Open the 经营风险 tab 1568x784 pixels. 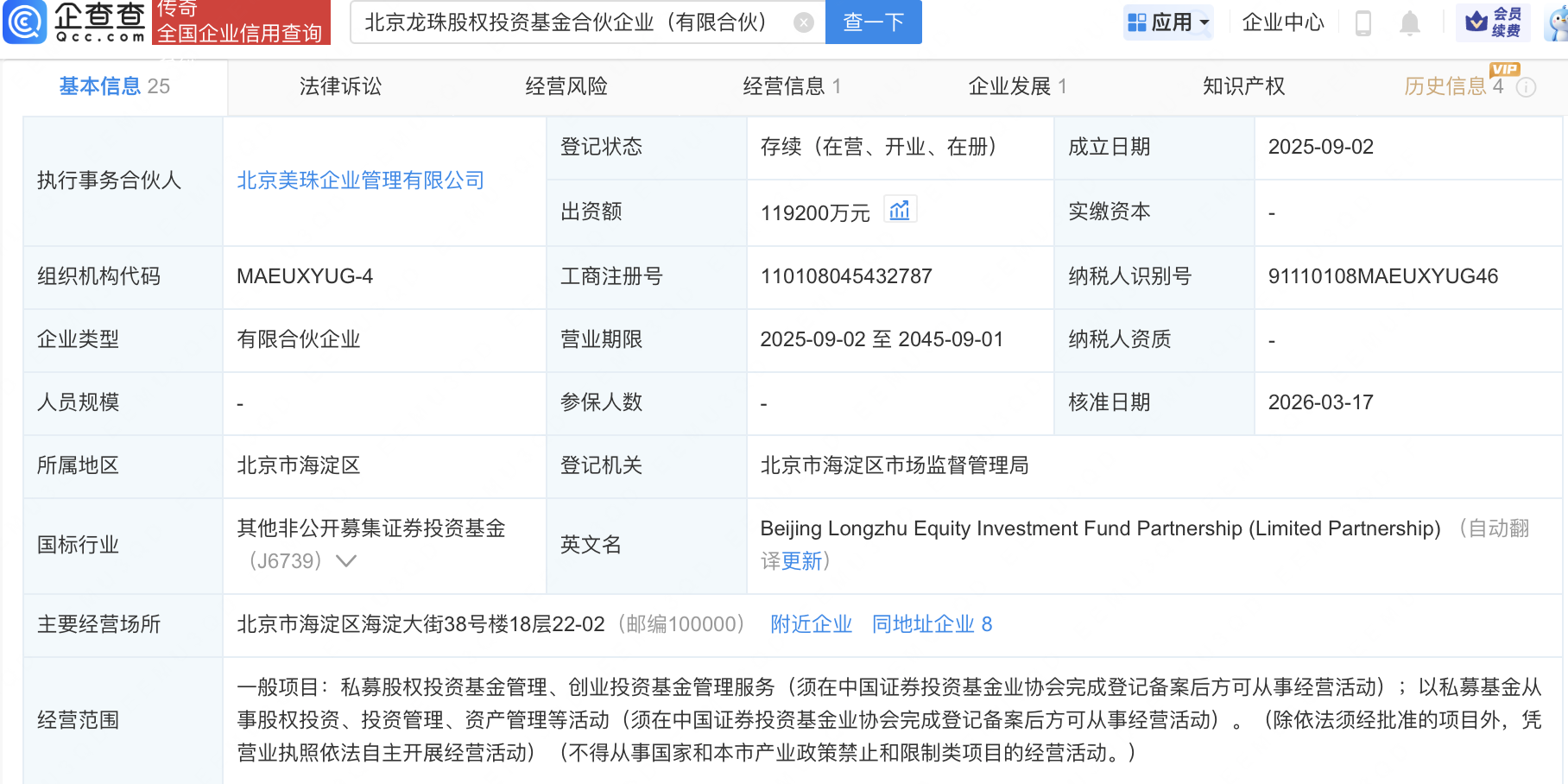[566, 86]
